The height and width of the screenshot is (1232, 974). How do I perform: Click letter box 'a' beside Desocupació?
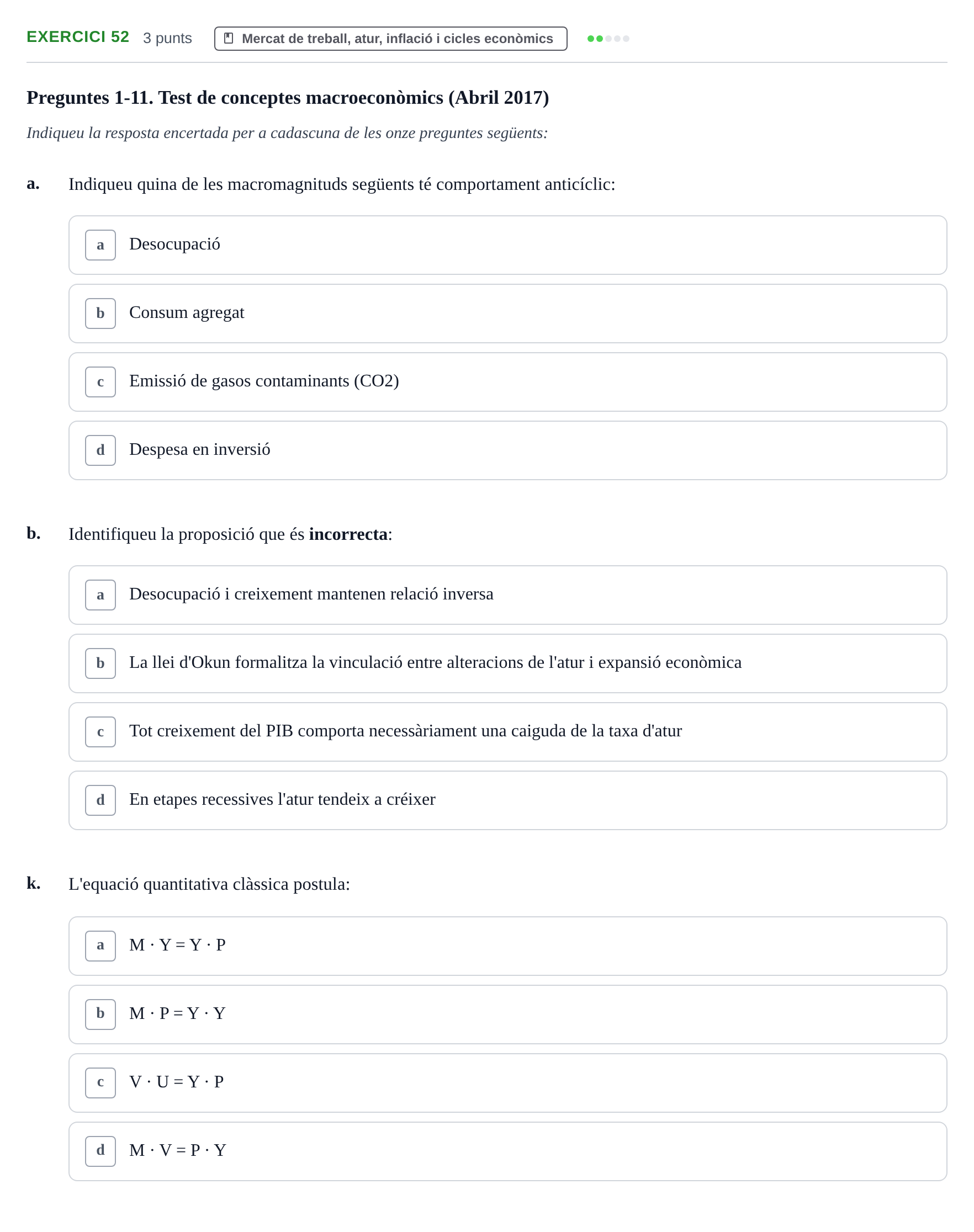tap(100, 245)
